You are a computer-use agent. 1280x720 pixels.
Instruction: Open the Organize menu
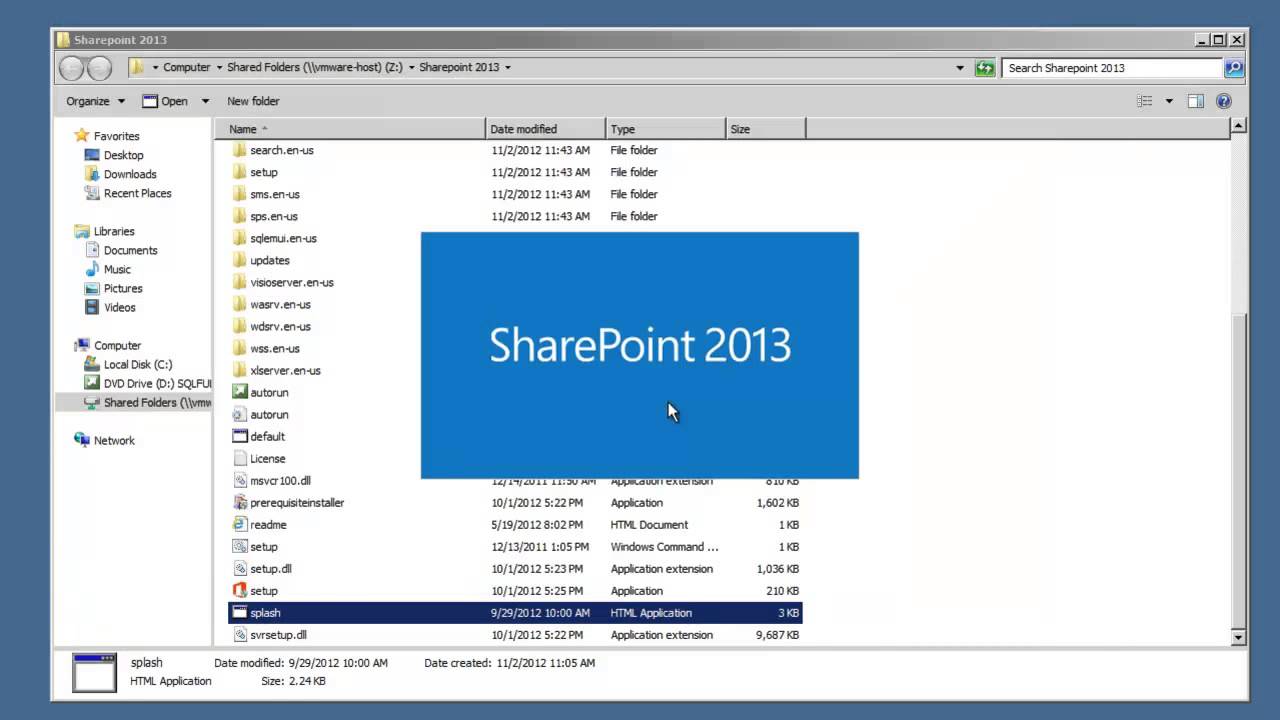95,101
